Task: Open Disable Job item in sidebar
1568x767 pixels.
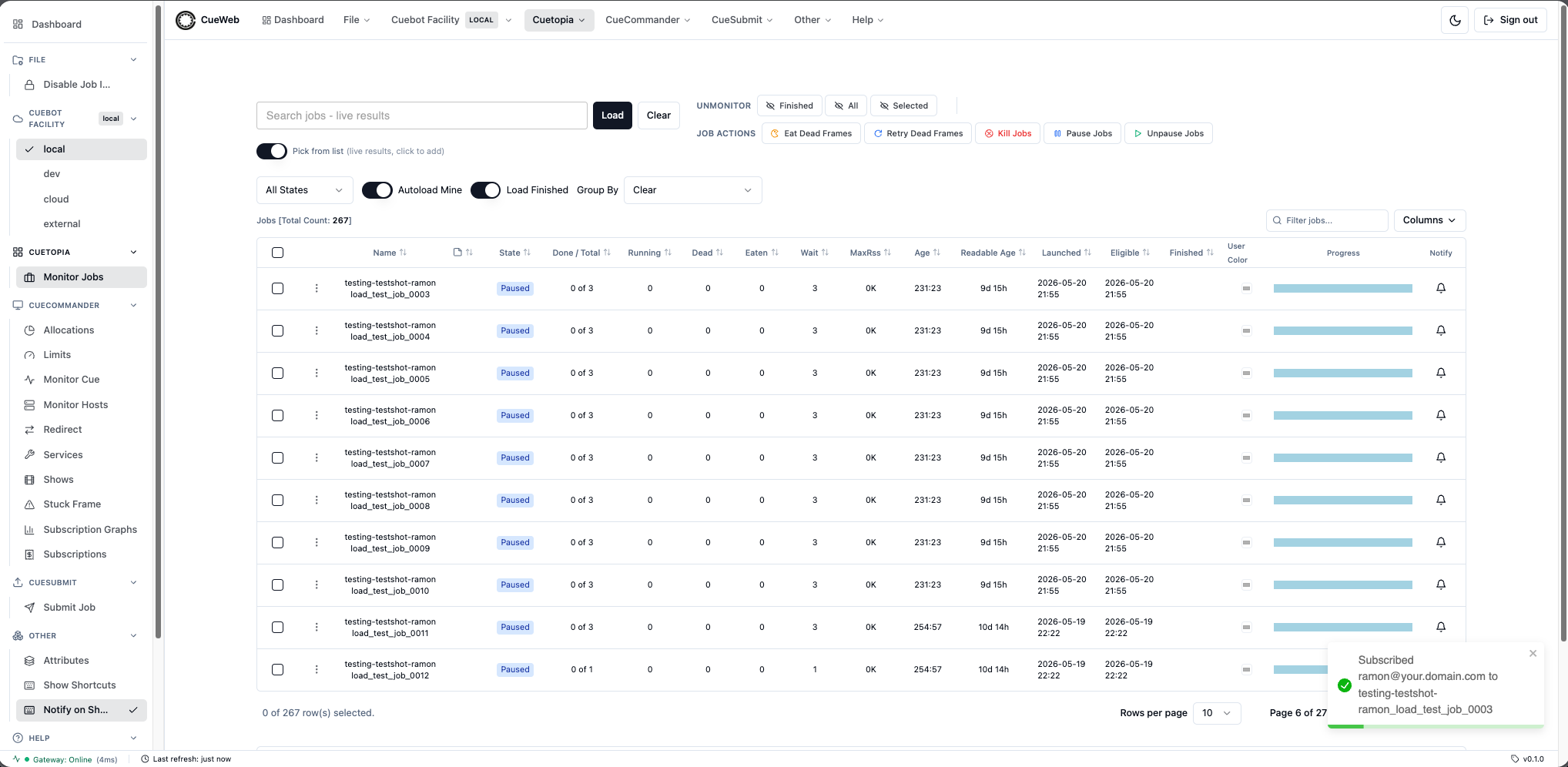Action: 82,84
